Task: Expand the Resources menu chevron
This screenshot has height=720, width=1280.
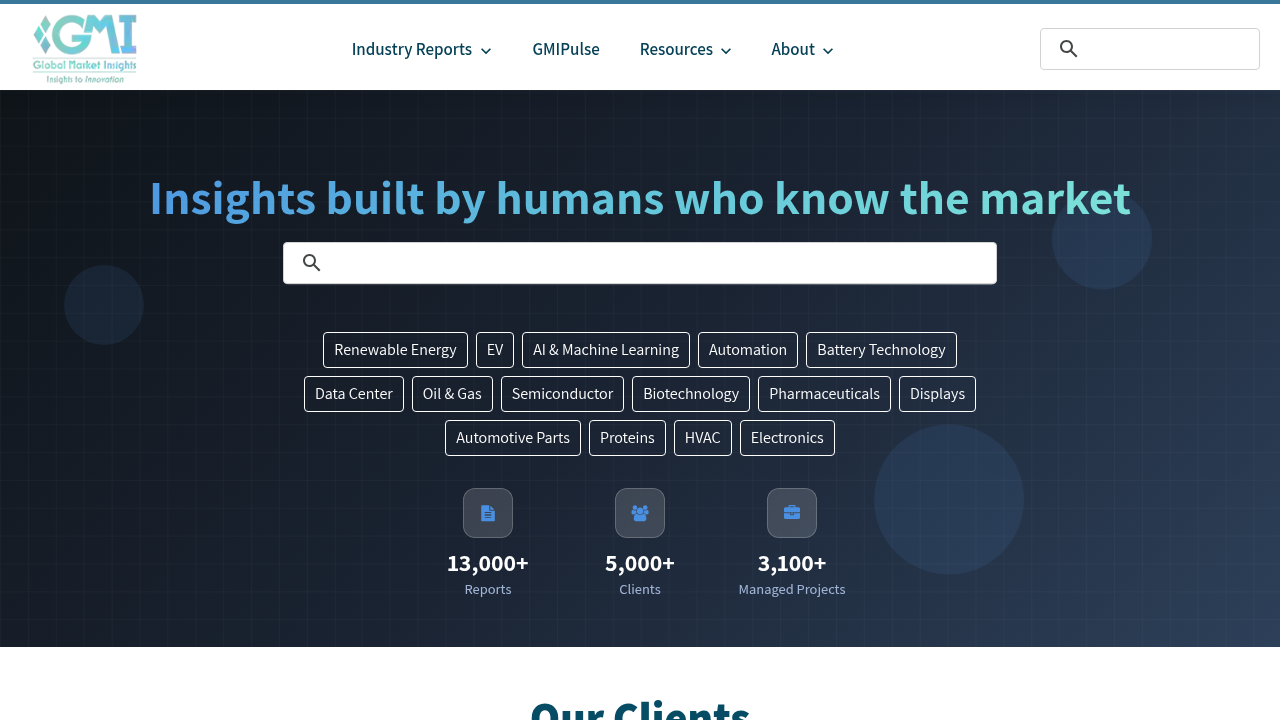Action: (x=726, y=51)
